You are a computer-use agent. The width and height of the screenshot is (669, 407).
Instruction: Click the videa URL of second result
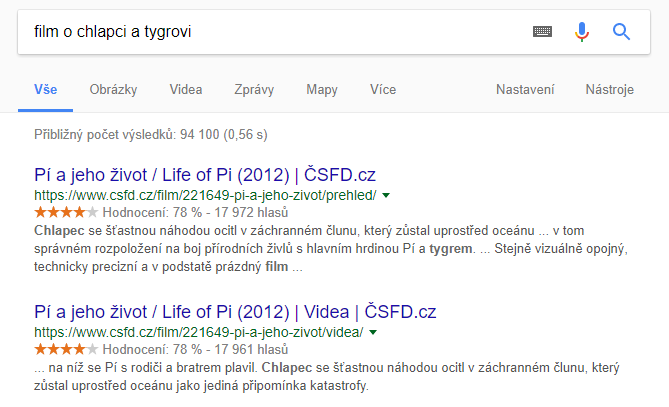pos(199,332)
